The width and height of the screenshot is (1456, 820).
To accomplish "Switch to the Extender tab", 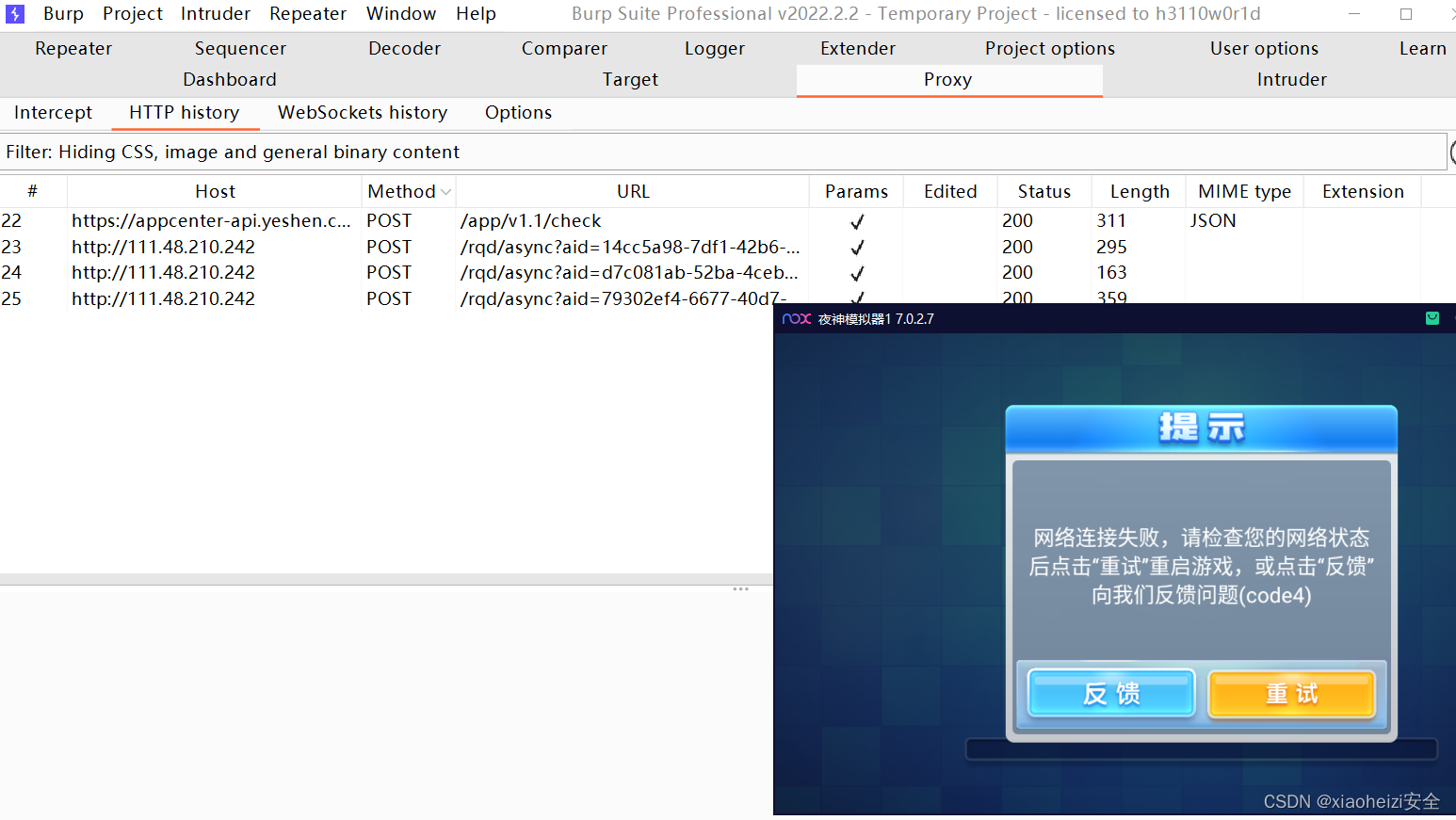I will point(858,49).
